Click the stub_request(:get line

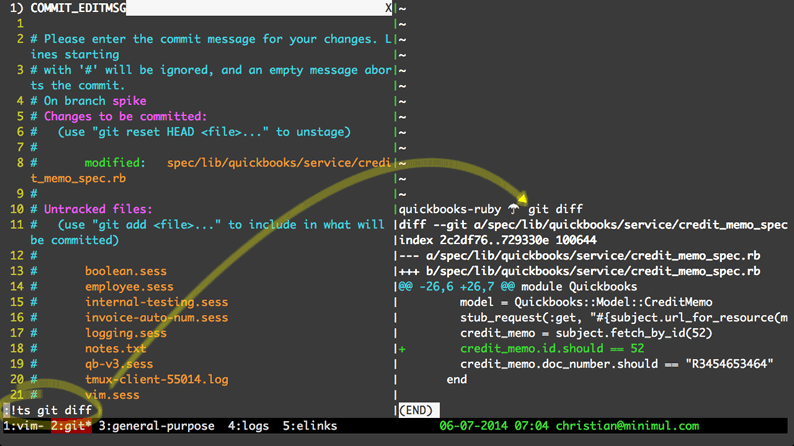(x=624, y=317)
